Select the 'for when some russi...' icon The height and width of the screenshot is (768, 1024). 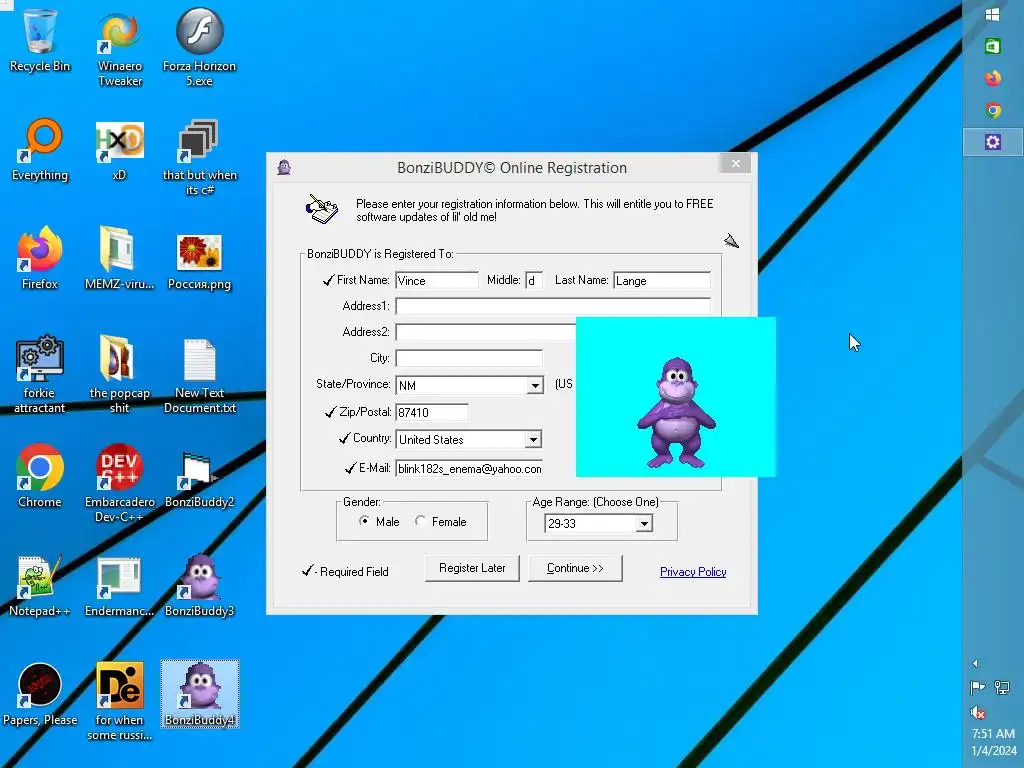(x=120, y=702)
